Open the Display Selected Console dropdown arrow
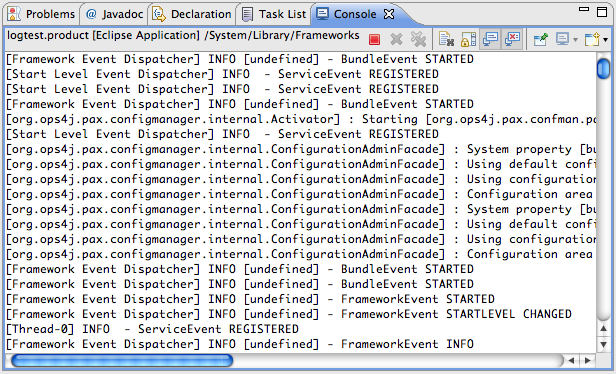616x374 pixels. pos(575,40)
